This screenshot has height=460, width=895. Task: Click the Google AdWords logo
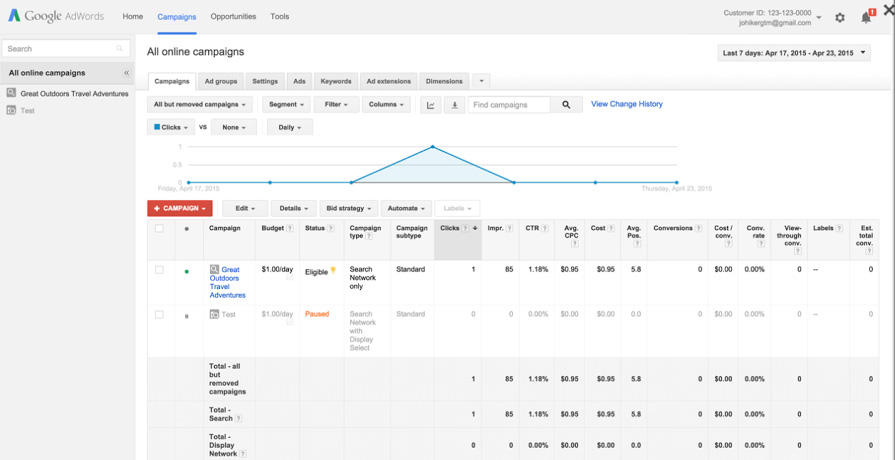pos(56,17)
